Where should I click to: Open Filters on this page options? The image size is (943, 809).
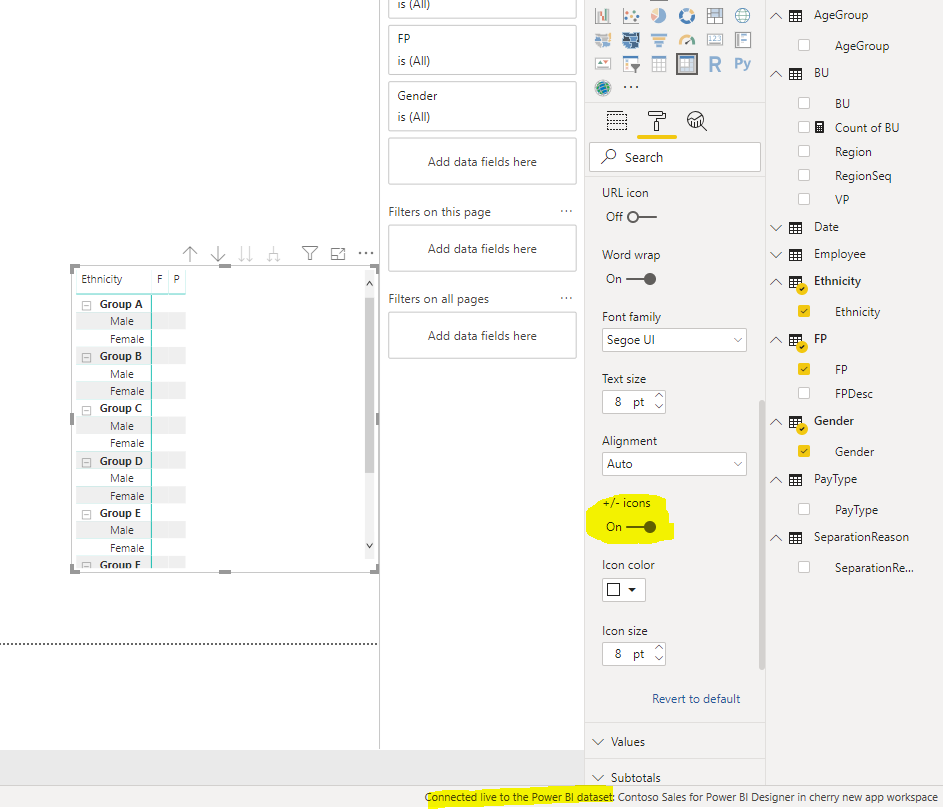pyautogui.click(x=566, y=211)
